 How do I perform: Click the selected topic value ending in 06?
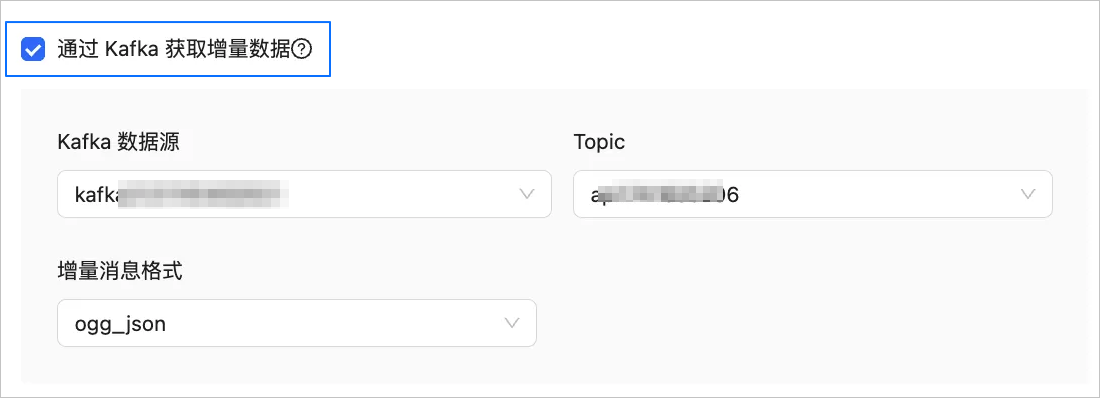pyautogui.click(x=664, y=194)
